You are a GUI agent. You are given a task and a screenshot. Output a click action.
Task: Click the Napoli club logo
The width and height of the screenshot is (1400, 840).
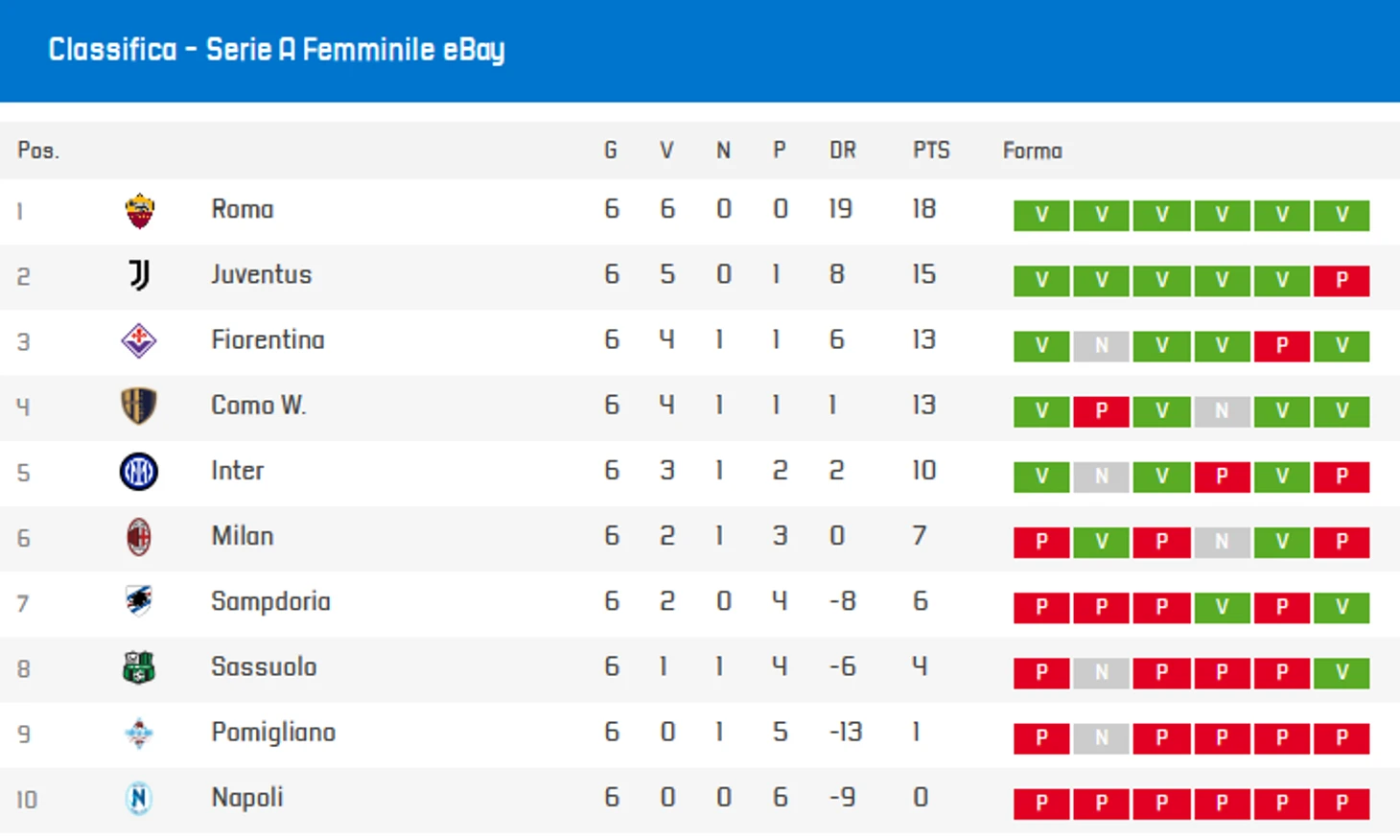[139, 799]
